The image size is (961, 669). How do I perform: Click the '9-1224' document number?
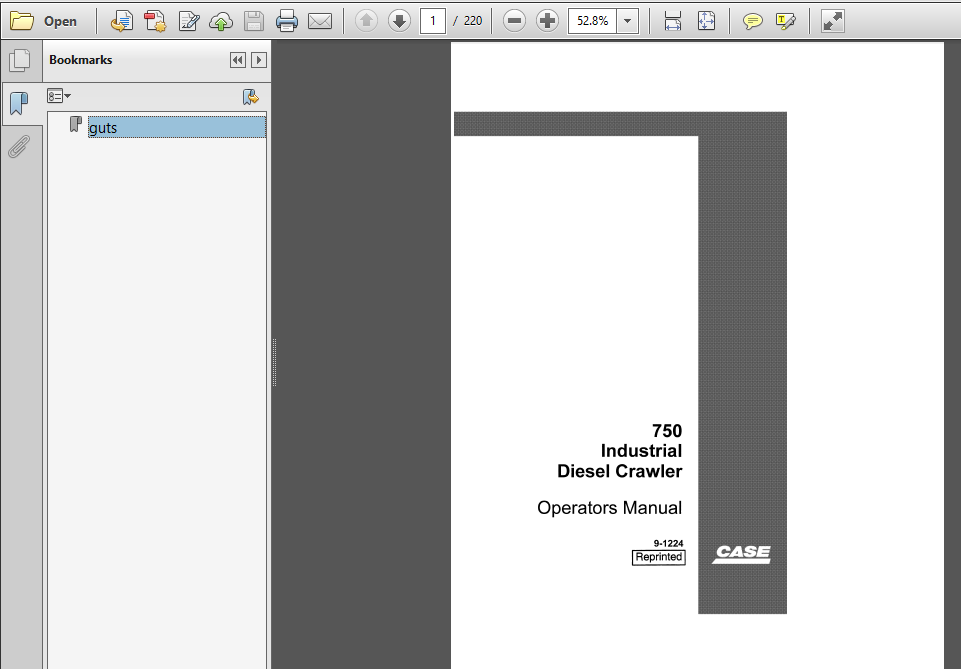point(668,543)
